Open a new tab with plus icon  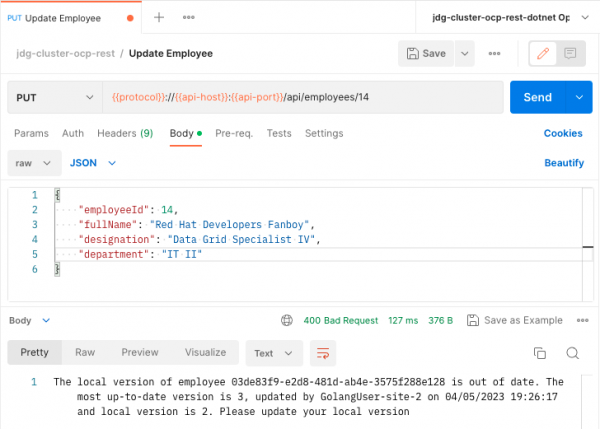pos(159,18)
